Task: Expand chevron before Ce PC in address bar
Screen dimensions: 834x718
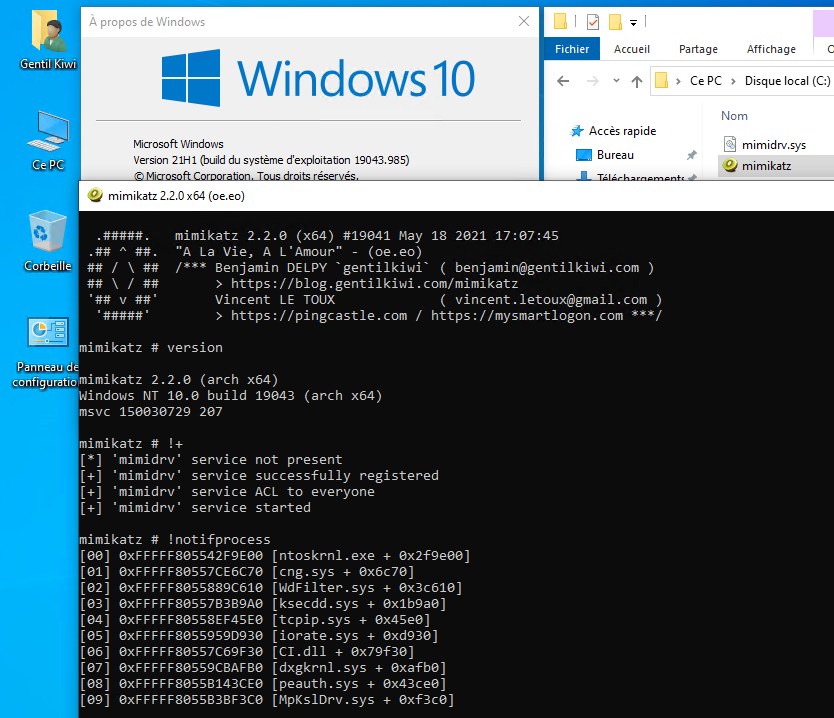Action: pyautogui.click(x=678, y=81)
